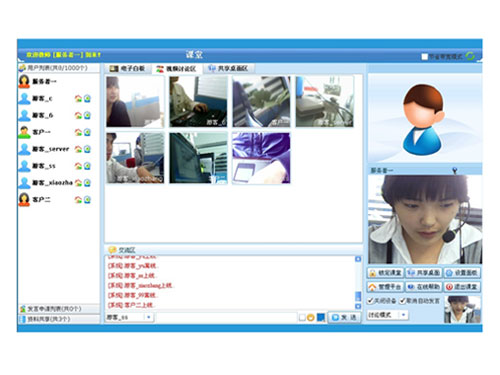Click the webcam icon beside 游客_6

point(87,115)
